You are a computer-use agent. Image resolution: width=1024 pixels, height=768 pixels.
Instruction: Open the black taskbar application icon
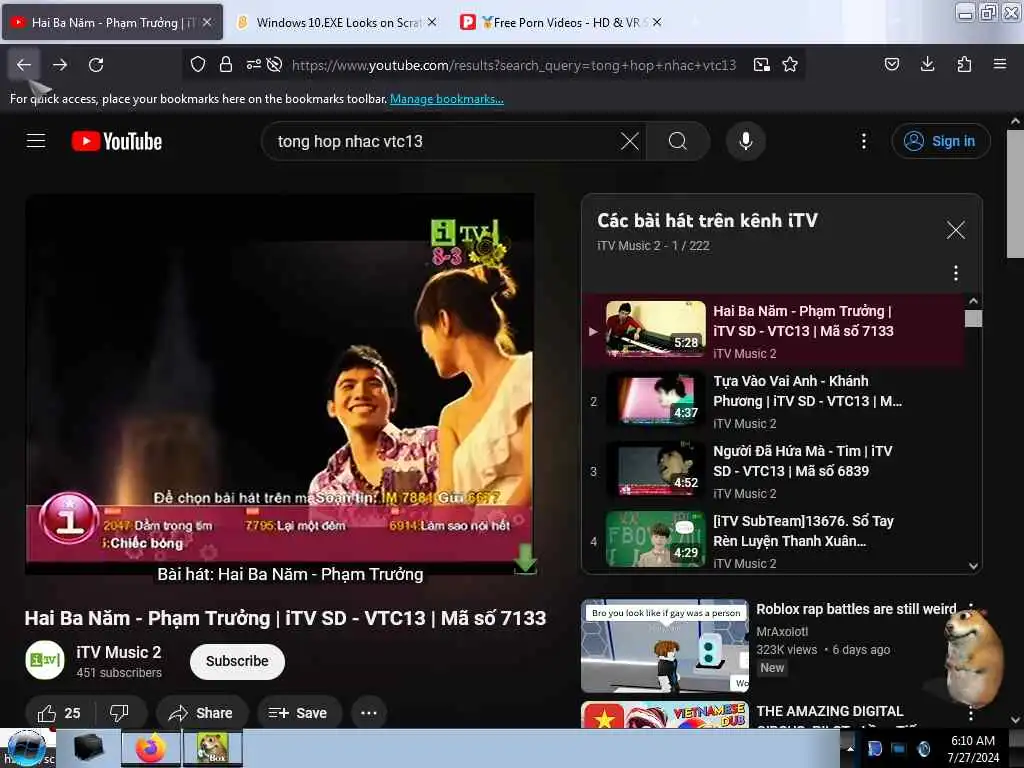click(89, 748)
